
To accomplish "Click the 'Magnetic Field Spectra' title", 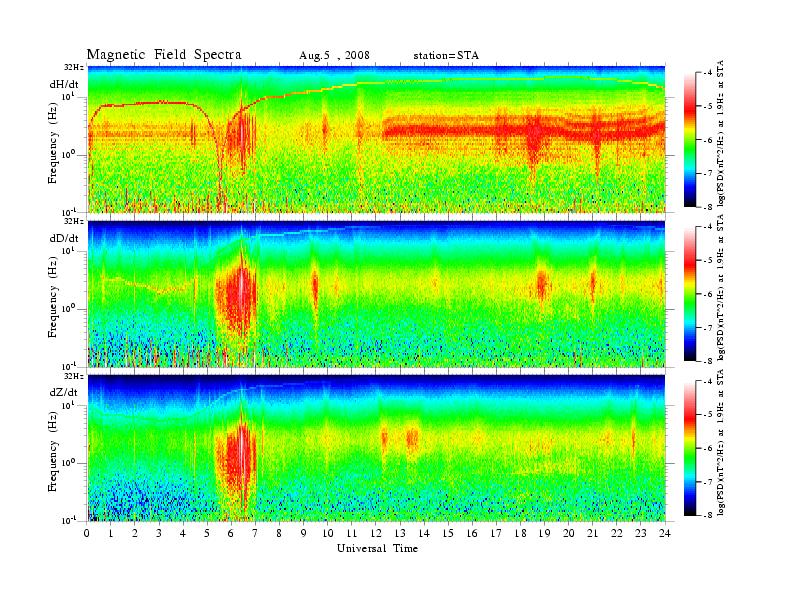I will click(x=164, y=55).
